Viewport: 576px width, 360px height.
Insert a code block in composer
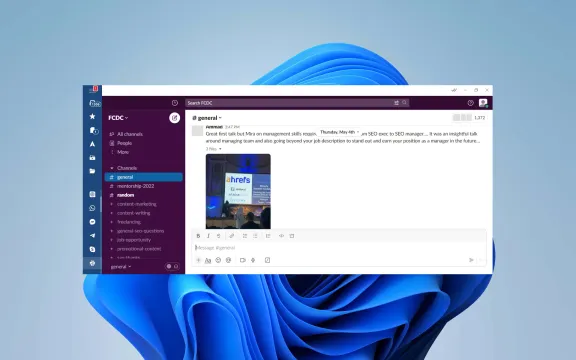pyautogui.click(x=292, y=236)
